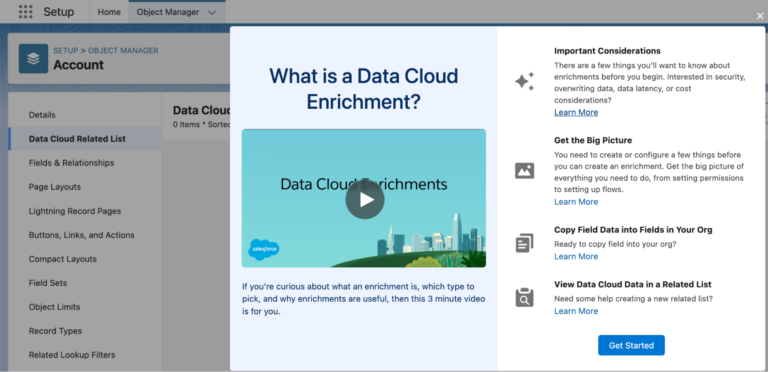The image size is (768, 372).
Task: Open Lightning Record Pages in sidebar
Action: (85, 211)
